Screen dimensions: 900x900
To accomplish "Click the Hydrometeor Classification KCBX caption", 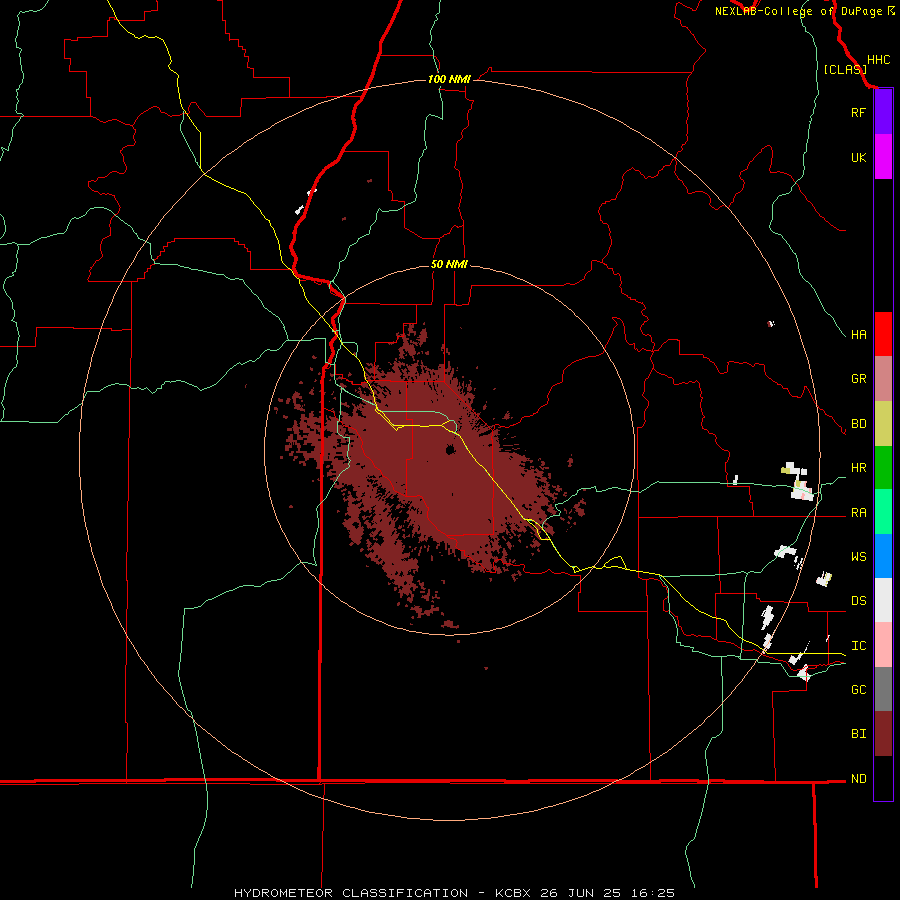I will click(454, 893).
